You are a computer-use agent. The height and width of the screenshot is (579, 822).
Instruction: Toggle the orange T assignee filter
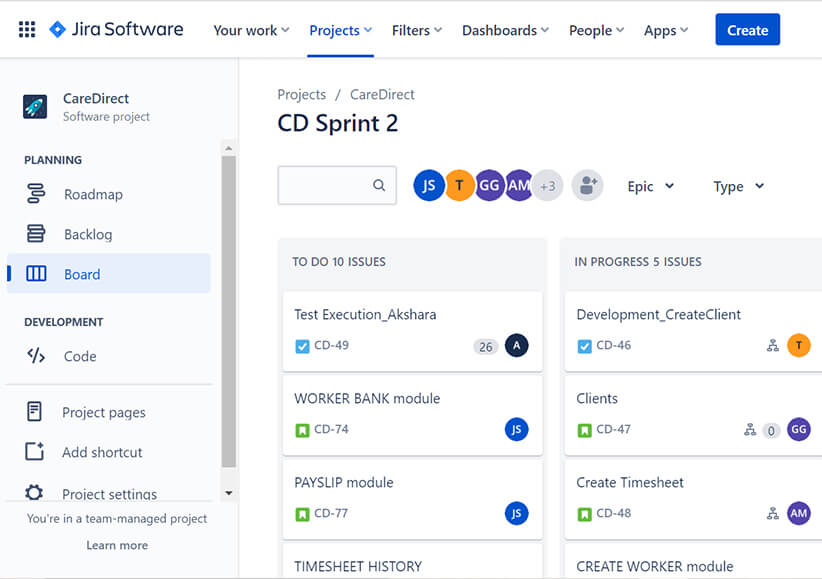(x=459, y=186)
